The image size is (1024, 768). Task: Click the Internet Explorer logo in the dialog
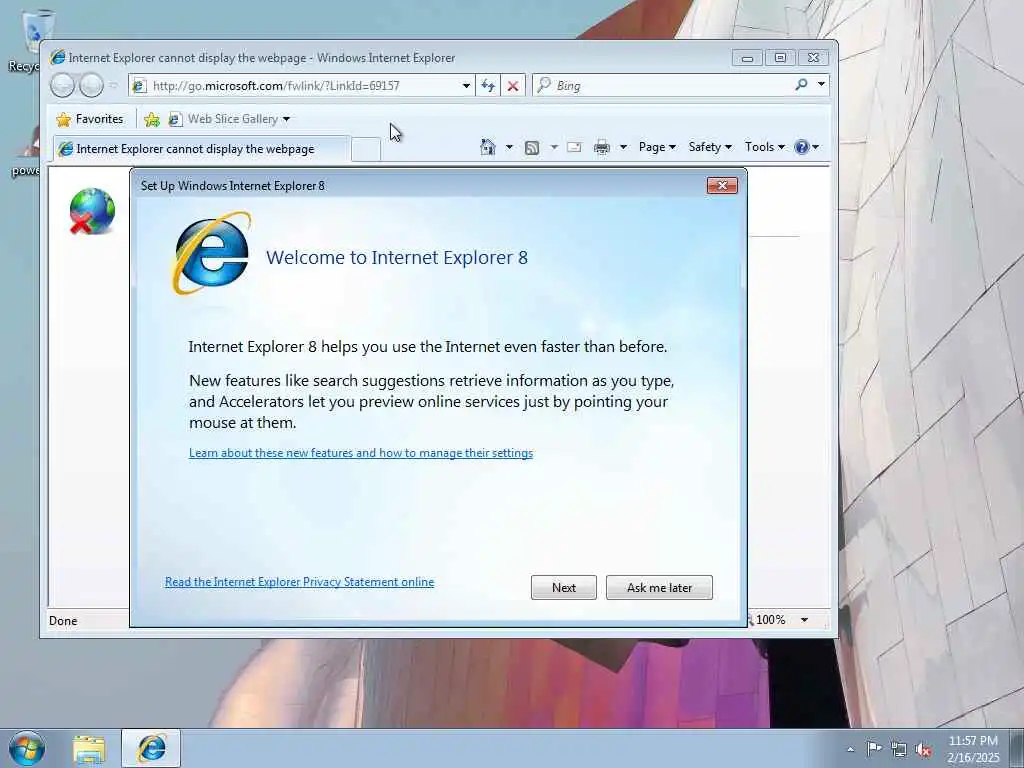(211, 253)
